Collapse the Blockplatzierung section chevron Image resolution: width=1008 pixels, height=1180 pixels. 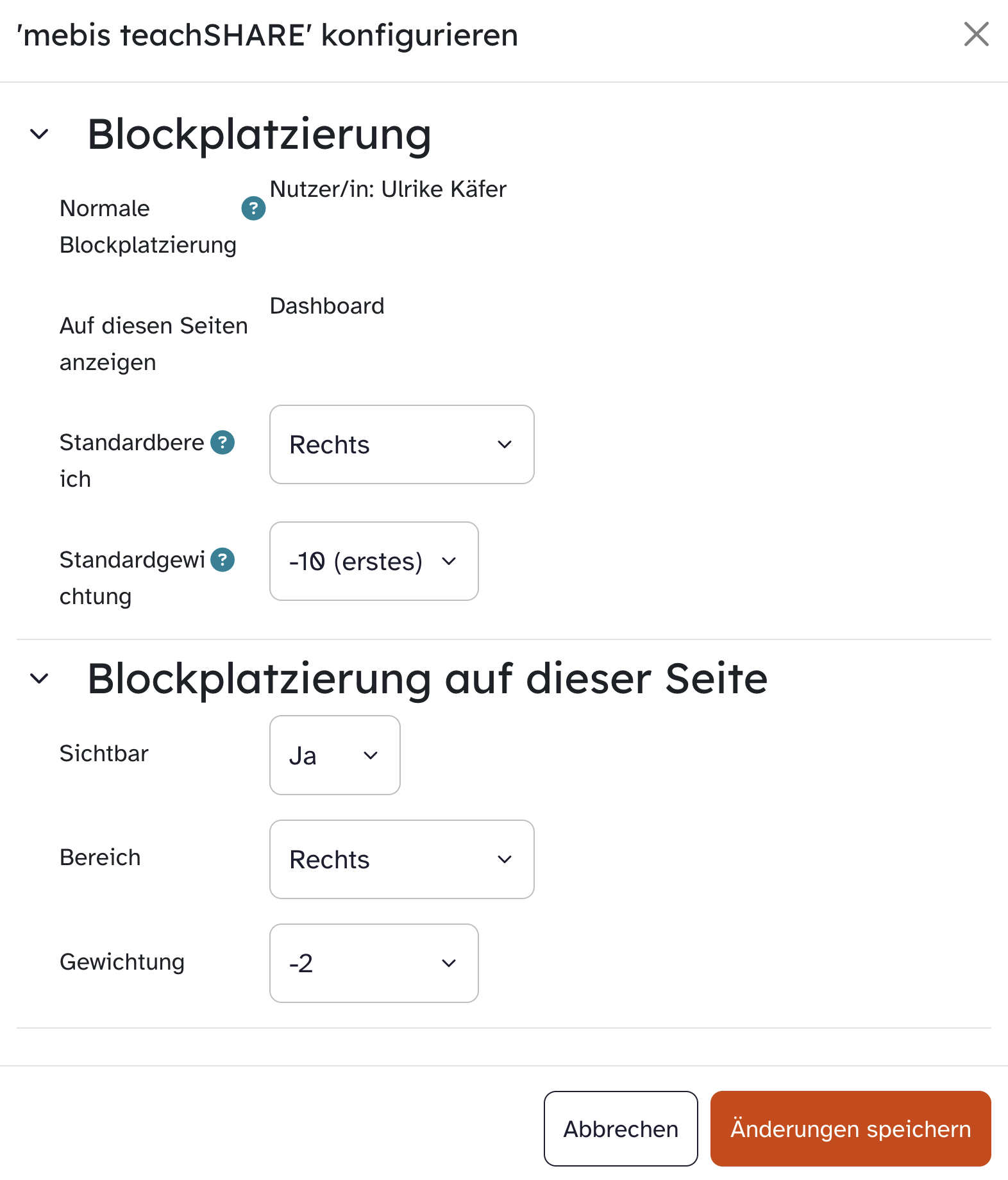[40, 135]
